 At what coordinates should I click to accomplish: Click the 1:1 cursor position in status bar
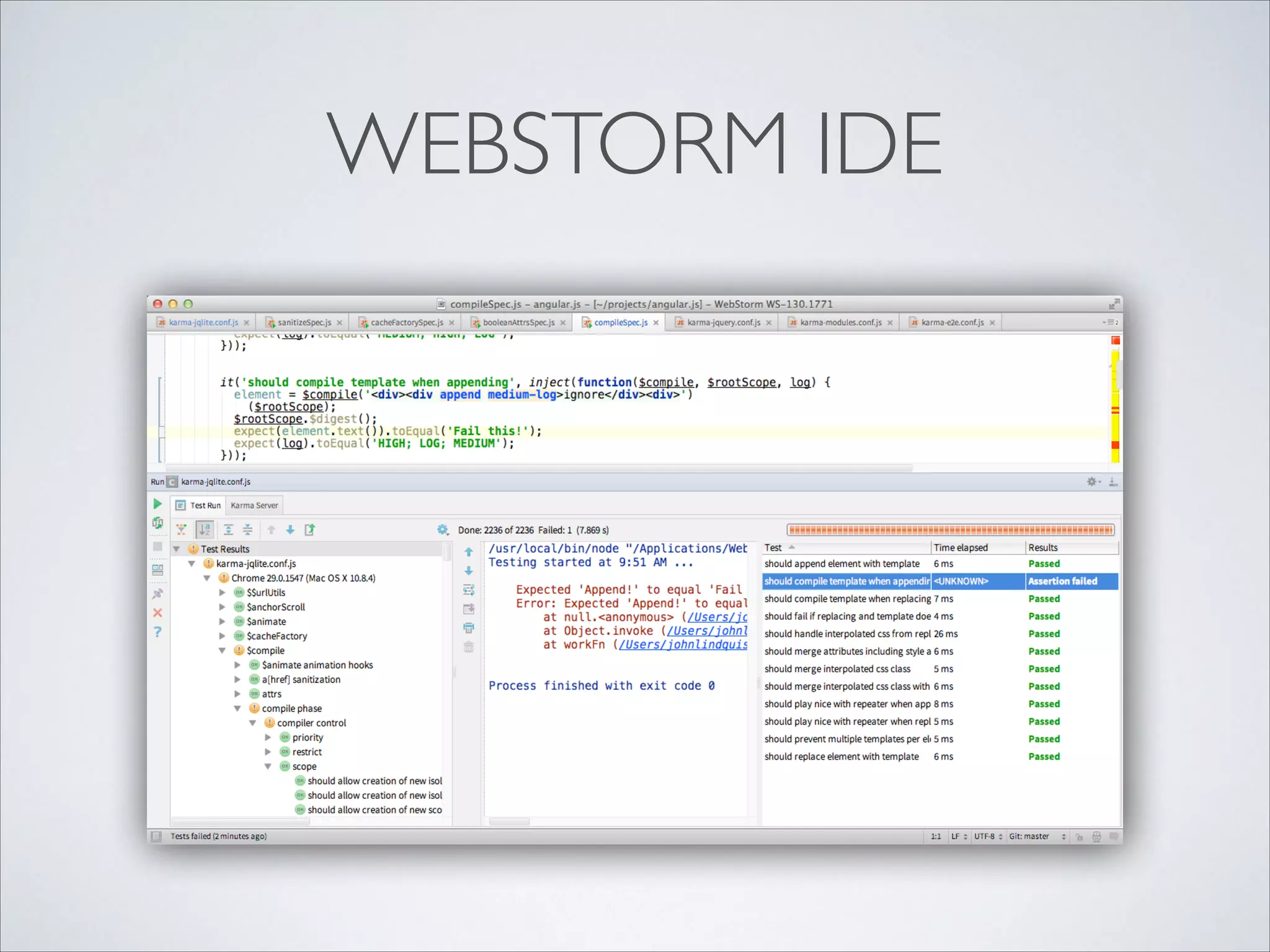coord(936,837)
